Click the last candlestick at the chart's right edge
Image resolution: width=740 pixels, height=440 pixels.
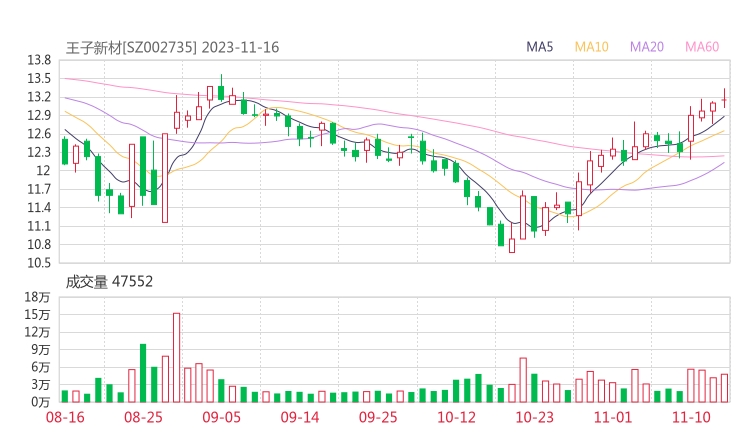pos(724,98)
